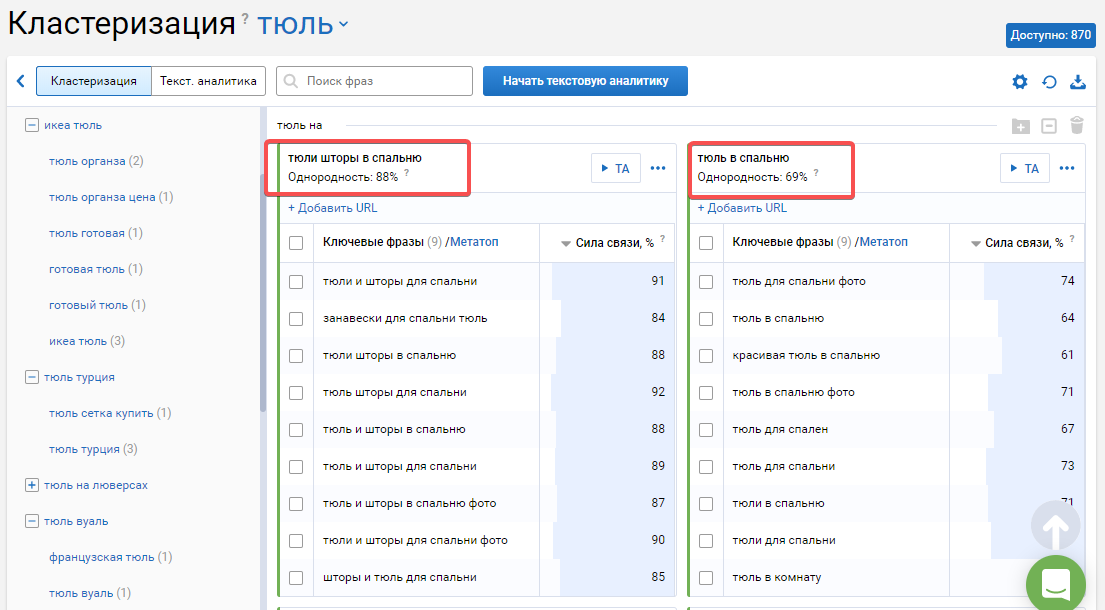Click the scroll-to-top arrow button
The image size is (1105, 610).
coord(1055,526)
